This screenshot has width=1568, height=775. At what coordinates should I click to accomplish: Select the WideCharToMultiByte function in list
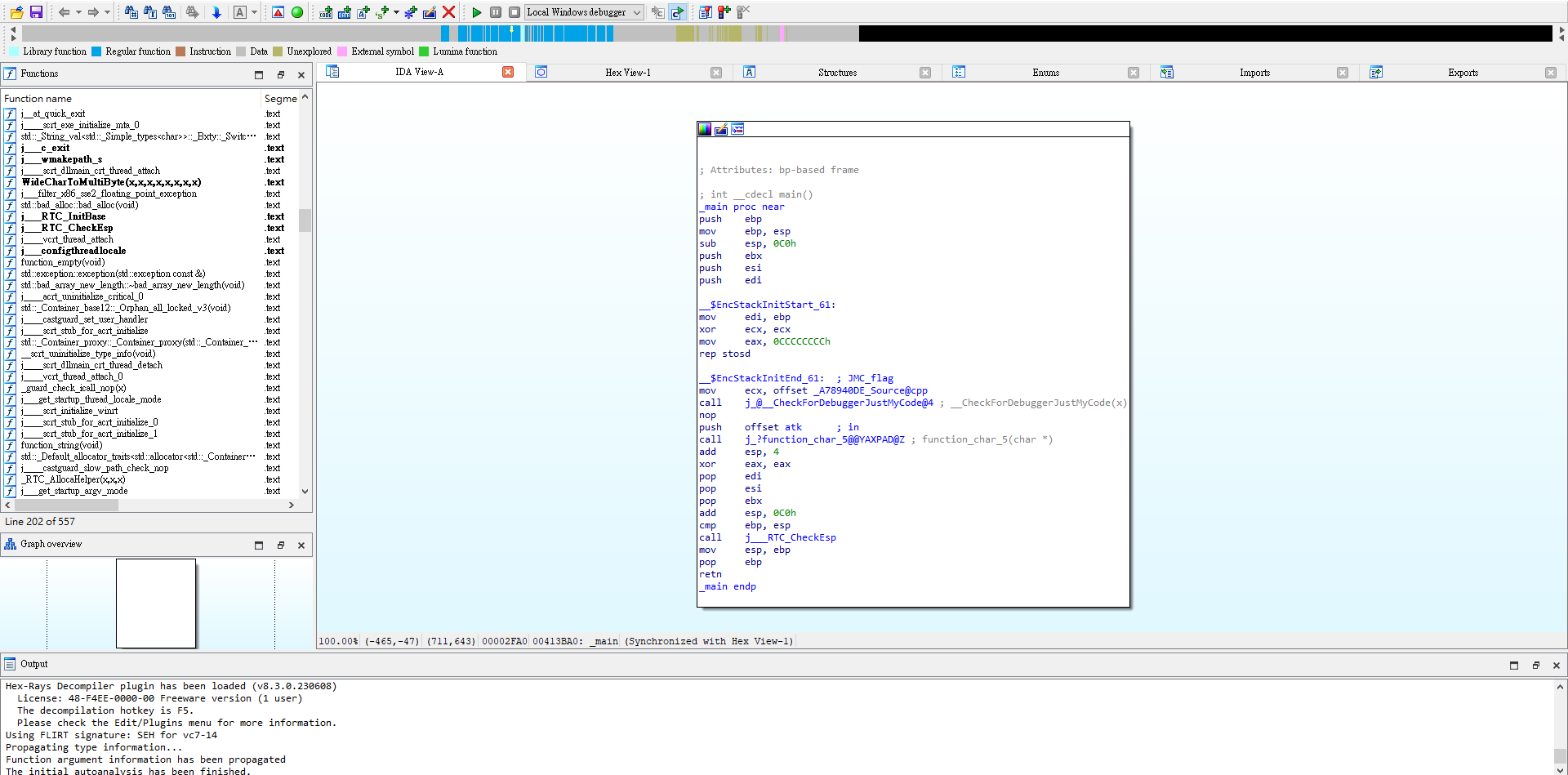(111, 182)
